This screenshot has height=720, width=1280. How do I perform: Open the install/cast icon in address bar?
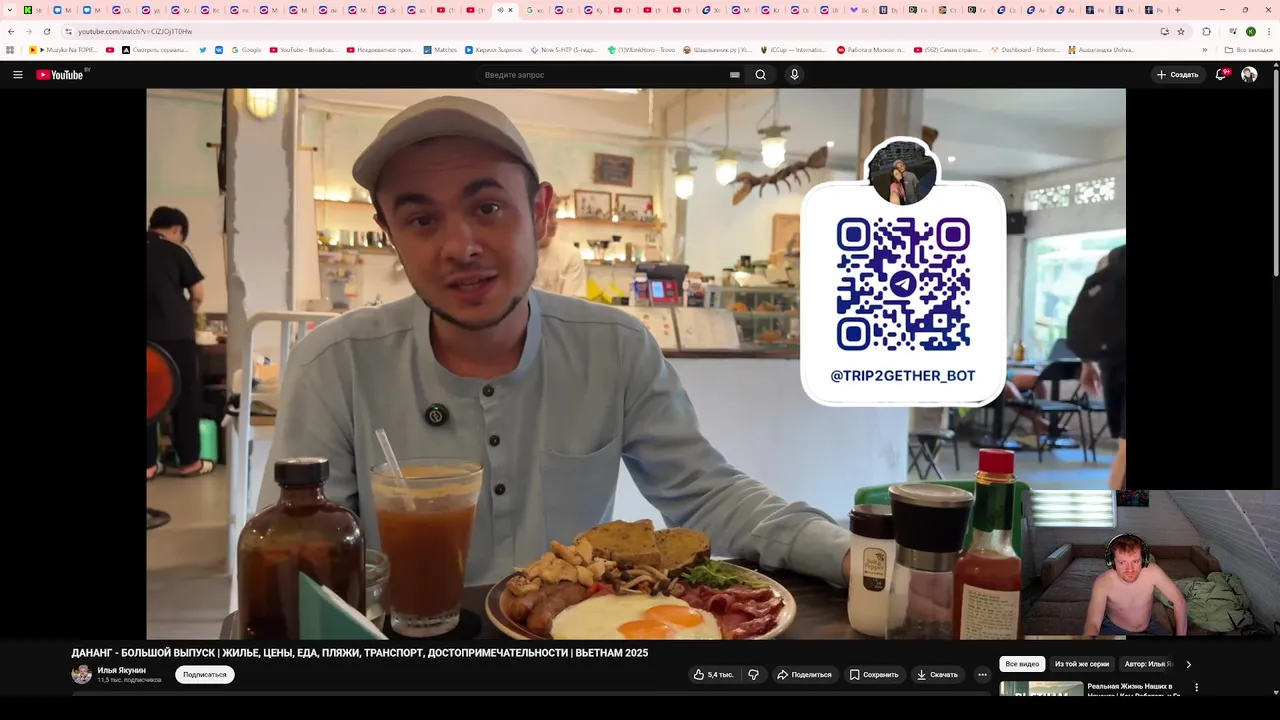1164,31
